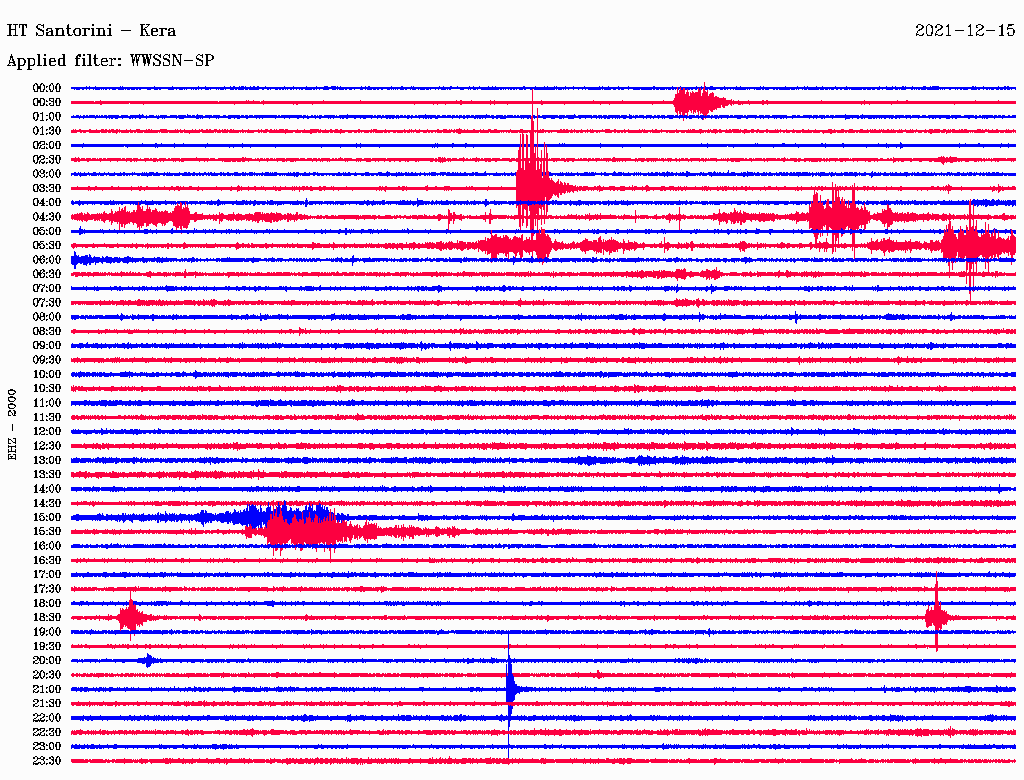Click the 23:00 time label
The image size is (1024, 780).
[47, 746]
